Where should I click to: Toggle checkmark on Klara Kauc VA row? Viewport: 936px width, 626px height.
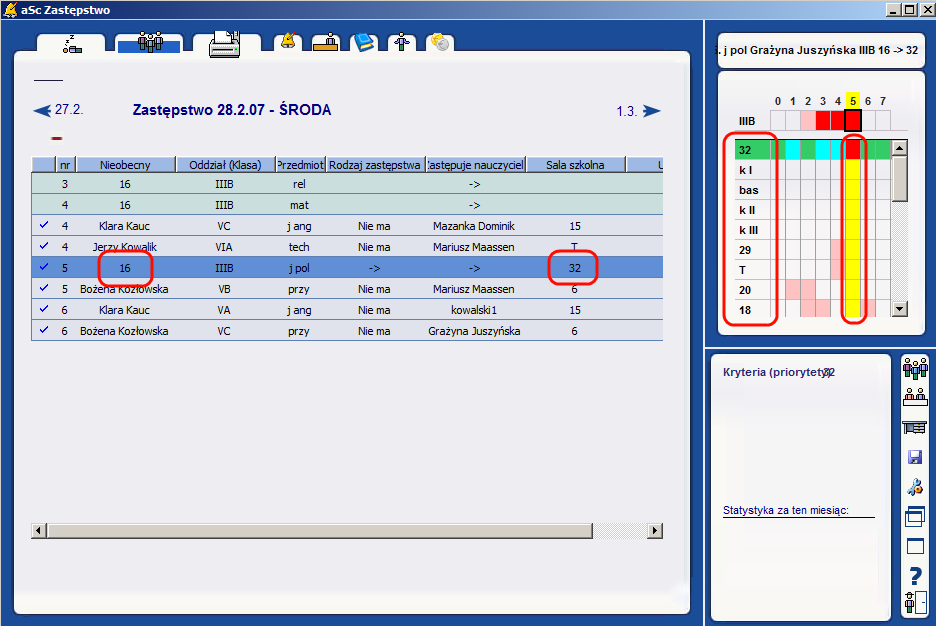(x=44, y=309)
